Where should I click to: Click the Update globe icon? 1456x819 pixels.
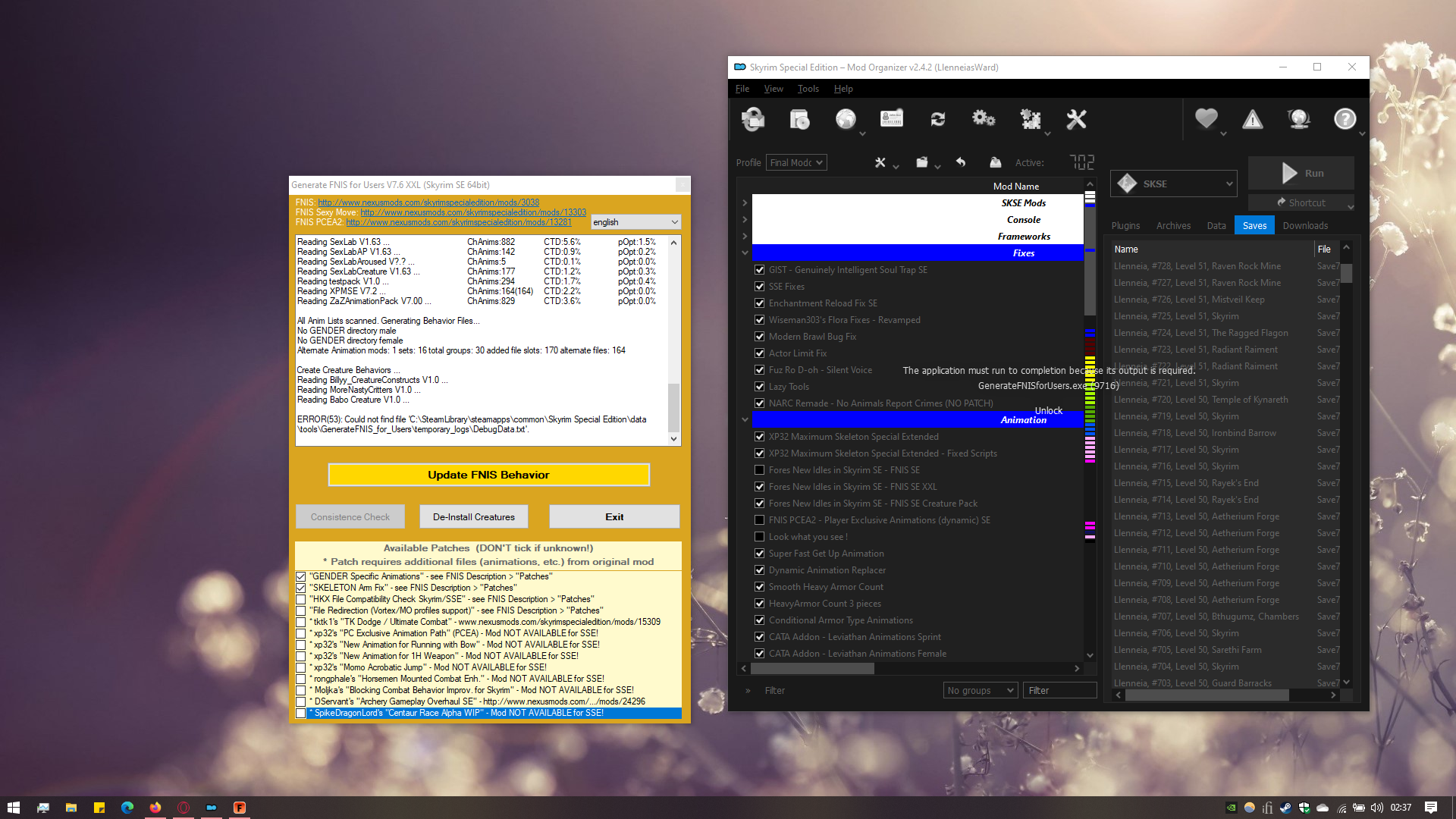click(1298, 119)
